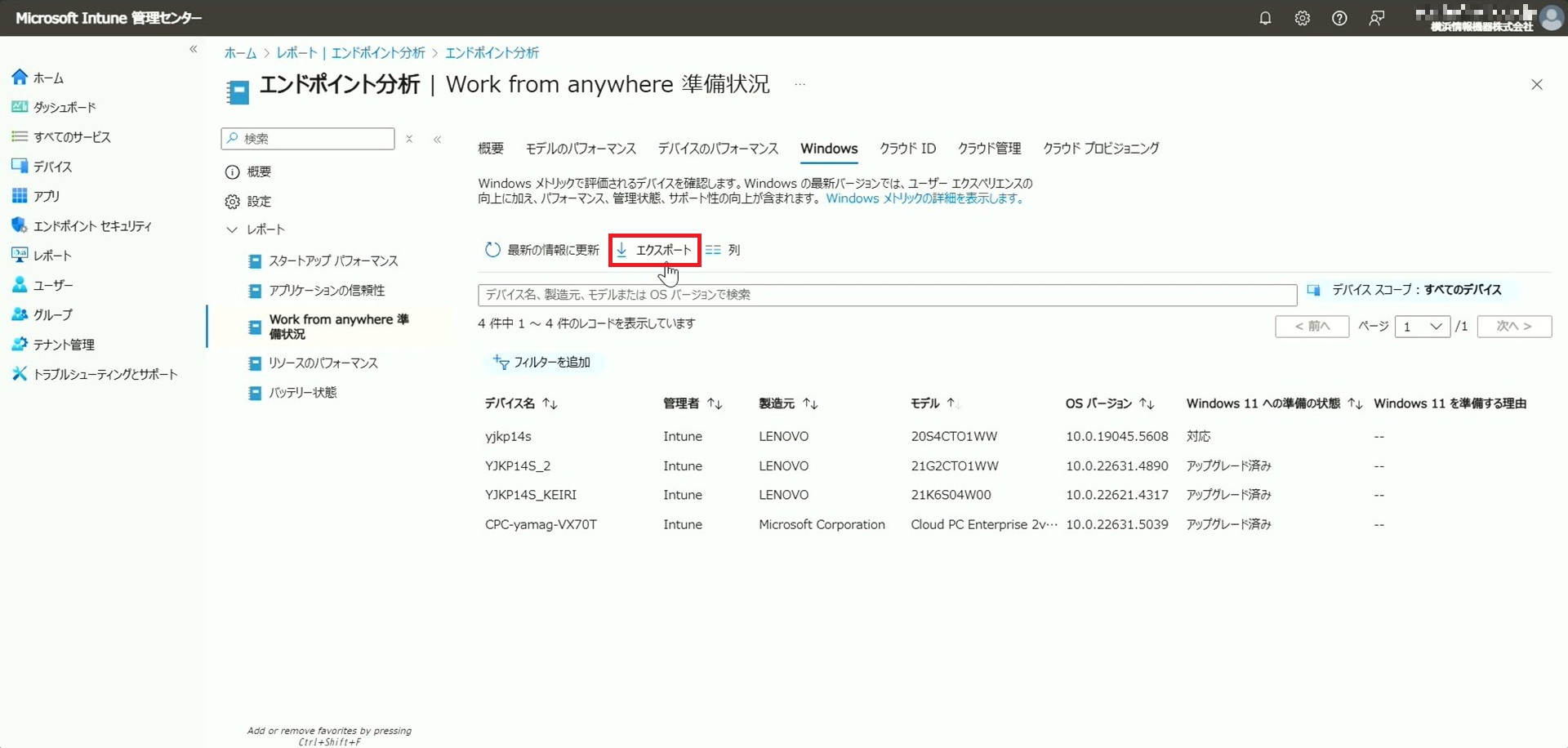Viewport: 1568px width, 748px height.
Task: Select device row YJKP14S_KEIRI
Action: pyautogui.click(x=1014, y=495)
